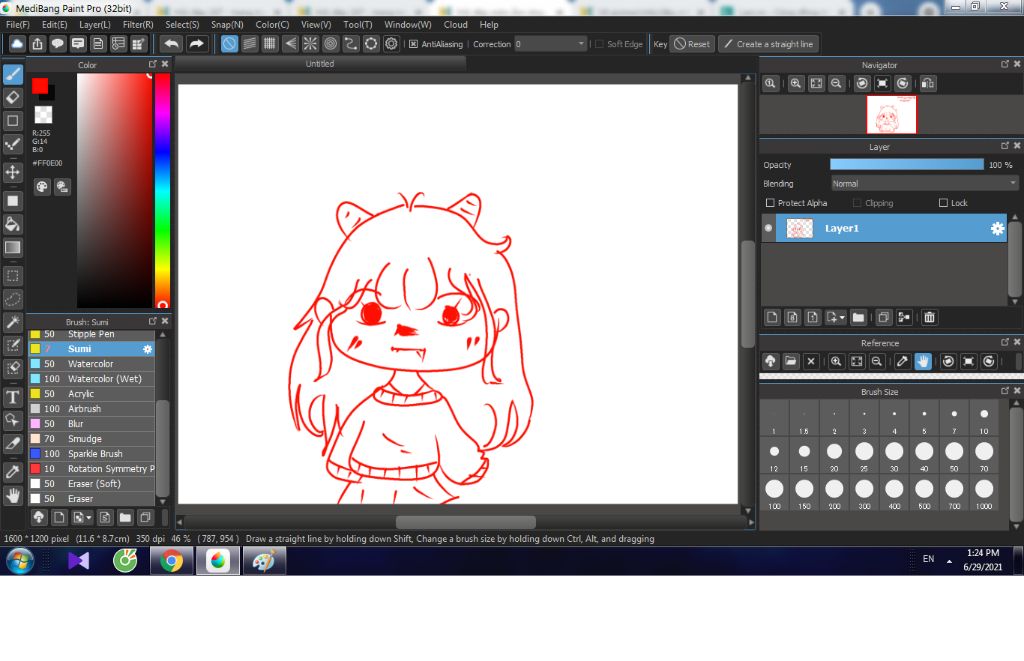Click the layer Opacity slider
The image size is (1024, 661).
pyautogui.click(x=906, y=165)
